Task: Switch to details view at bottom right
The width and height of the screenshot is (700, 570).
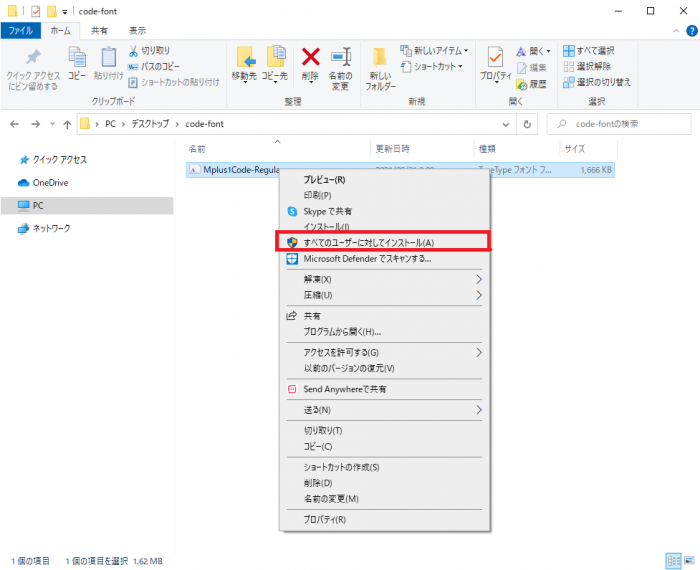Action: tap(672, 560)
